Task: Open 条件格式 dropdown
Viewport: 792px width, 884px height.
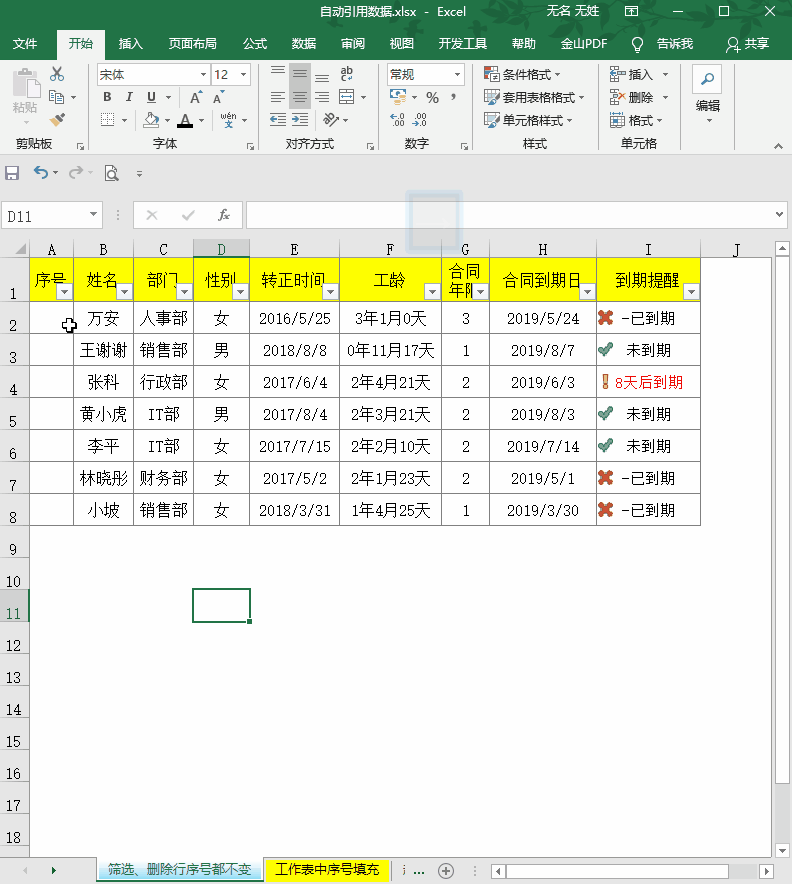Action: [523, 74]
